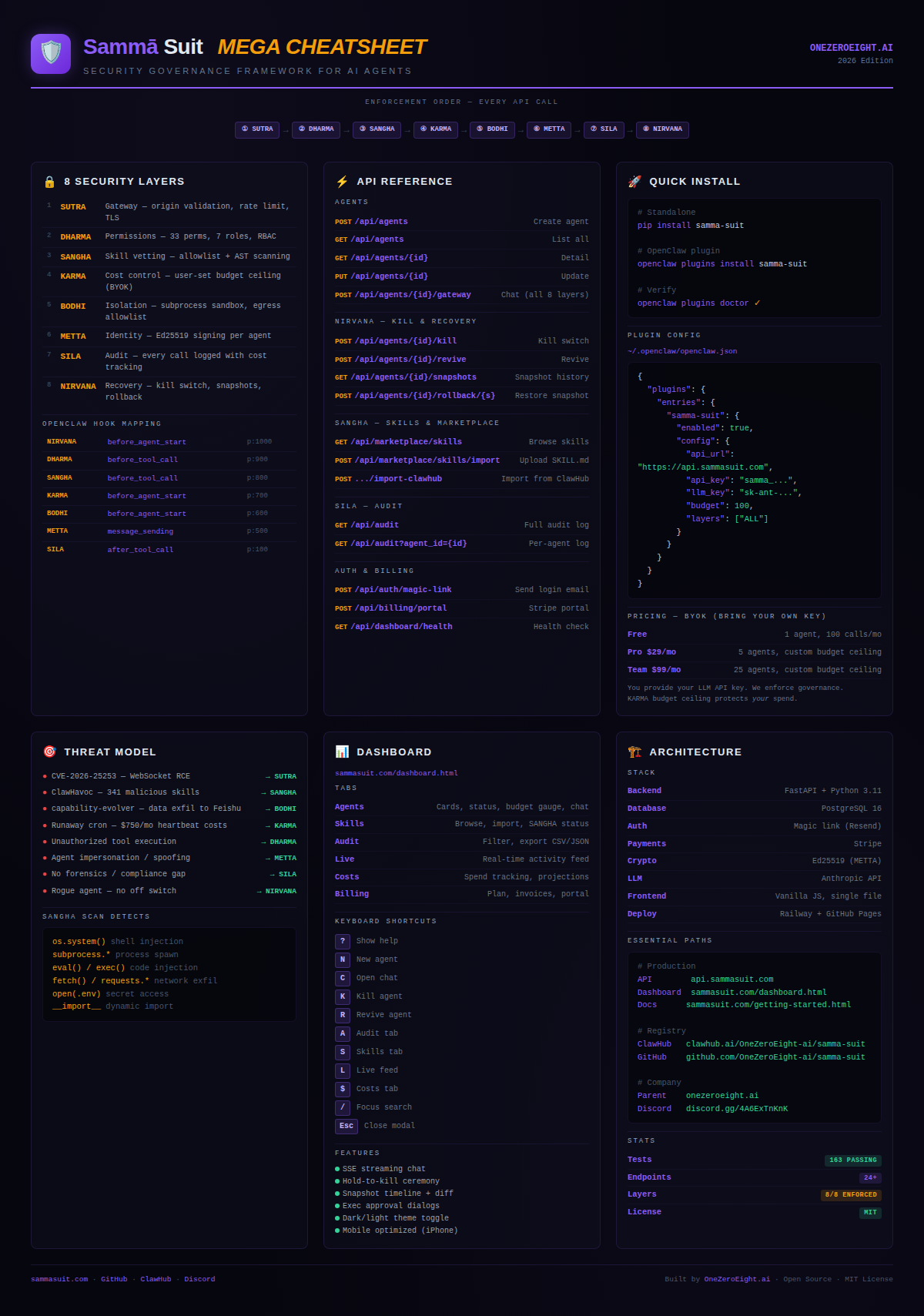The image size is (924, 1316).
Task: Click the Pro $29/mo pricing row
Action: coord(755,652)
